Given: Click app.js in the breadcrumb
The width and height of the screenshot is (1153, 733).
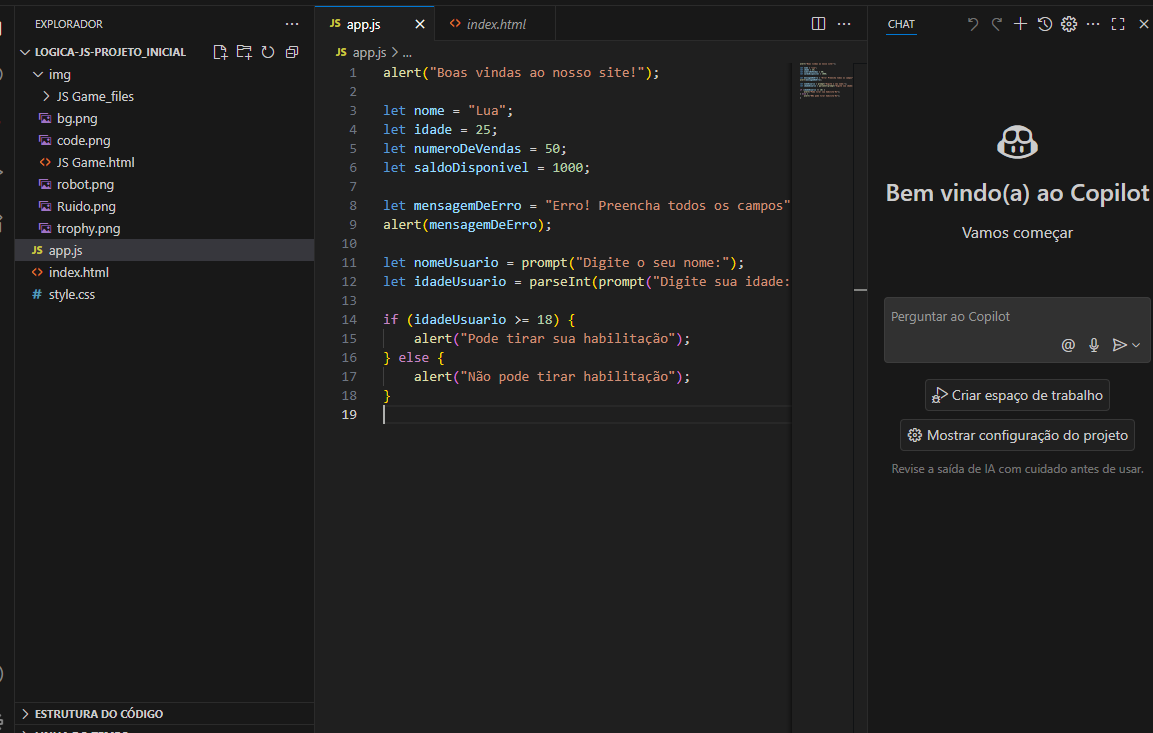Looking at the screenshot, I should (369, 52).
